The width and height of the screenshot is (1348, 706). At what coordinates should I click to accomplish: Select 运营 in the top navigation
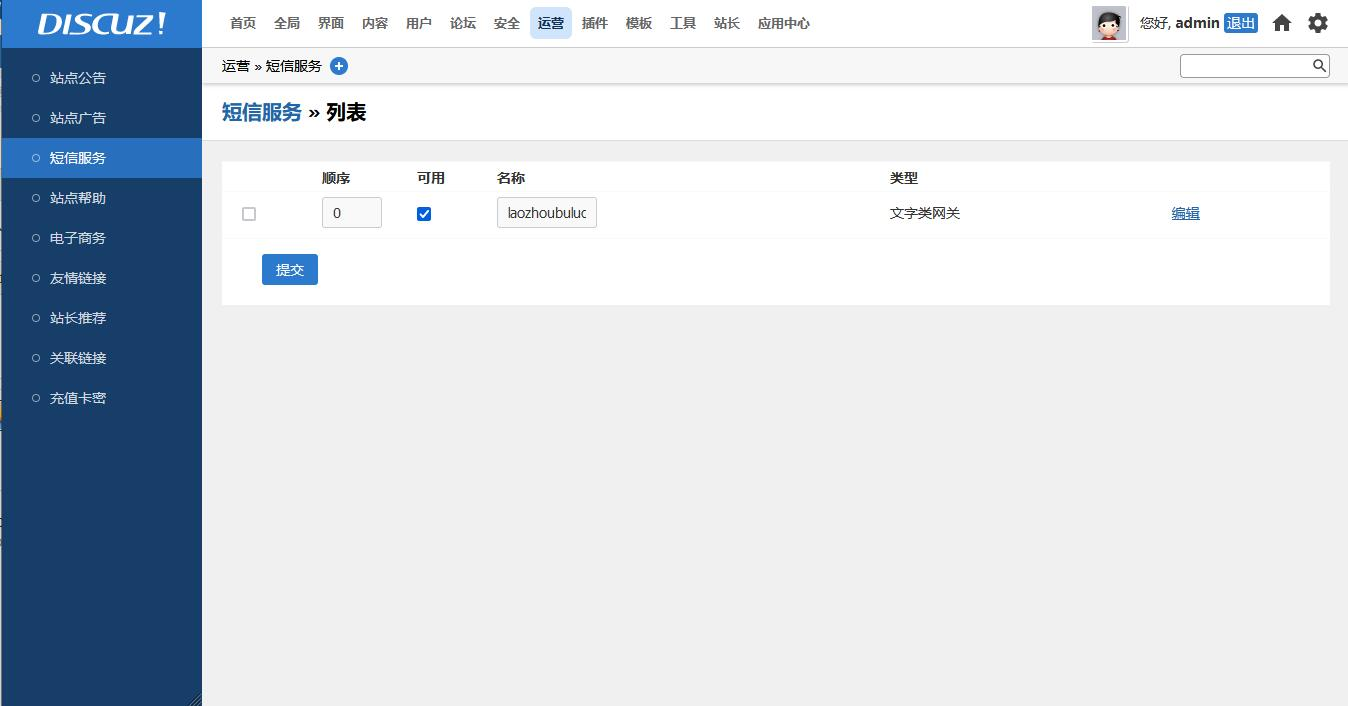click(x=550, y=23)
